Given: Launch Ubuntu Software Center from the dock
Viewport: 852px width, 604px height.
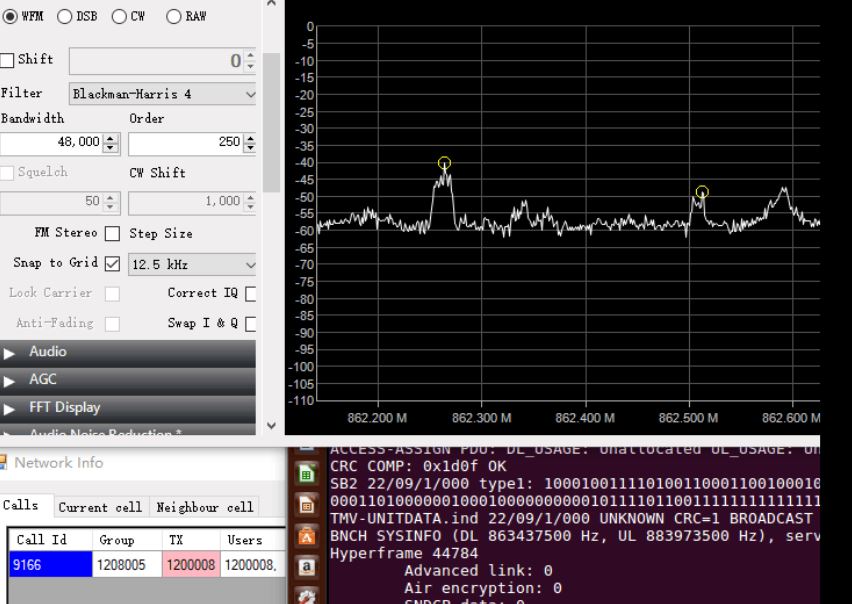Looking at the screenshot, I should pyautogui.click(x=306, y=537).
